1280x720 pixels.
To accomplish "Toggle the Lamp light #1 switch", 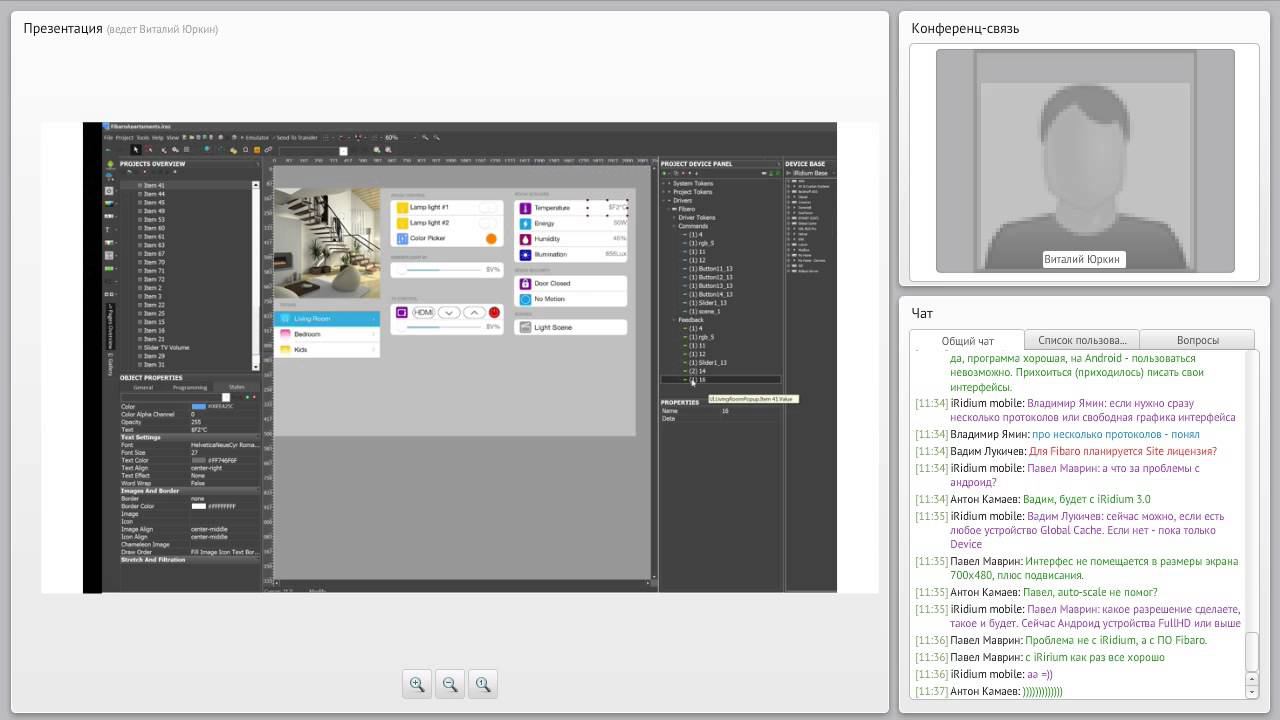I will tap(489, 207).
